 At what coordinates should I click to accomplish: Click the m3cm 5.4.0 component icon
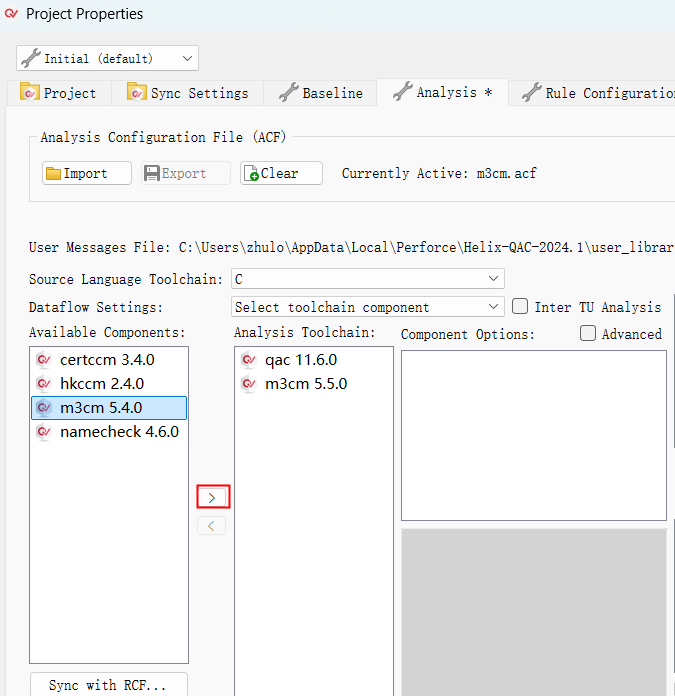tap(43, 408)
